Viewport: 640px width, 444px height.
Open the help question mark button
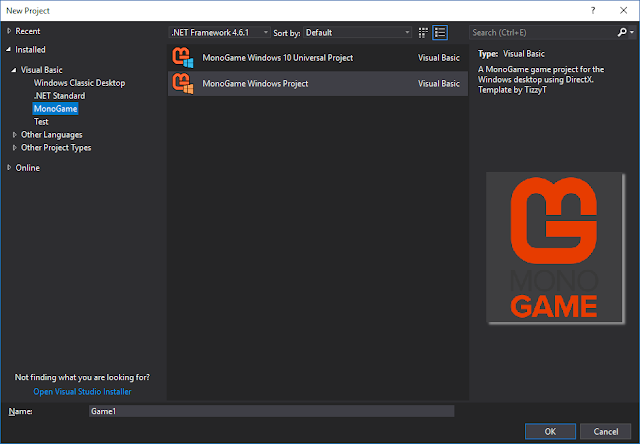tap(593, 11)
